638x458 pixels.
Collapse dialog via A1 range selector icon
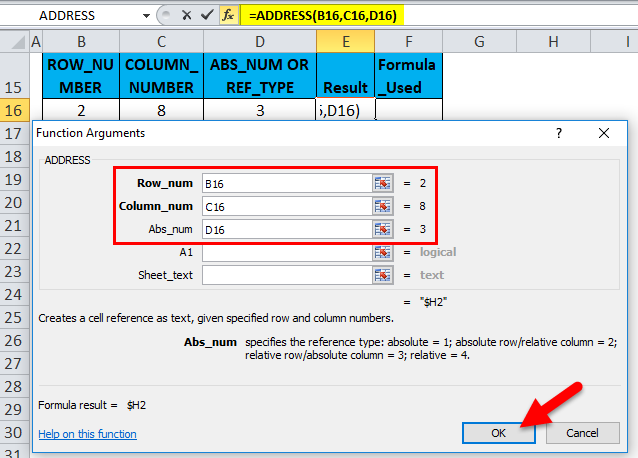point(382,252)
